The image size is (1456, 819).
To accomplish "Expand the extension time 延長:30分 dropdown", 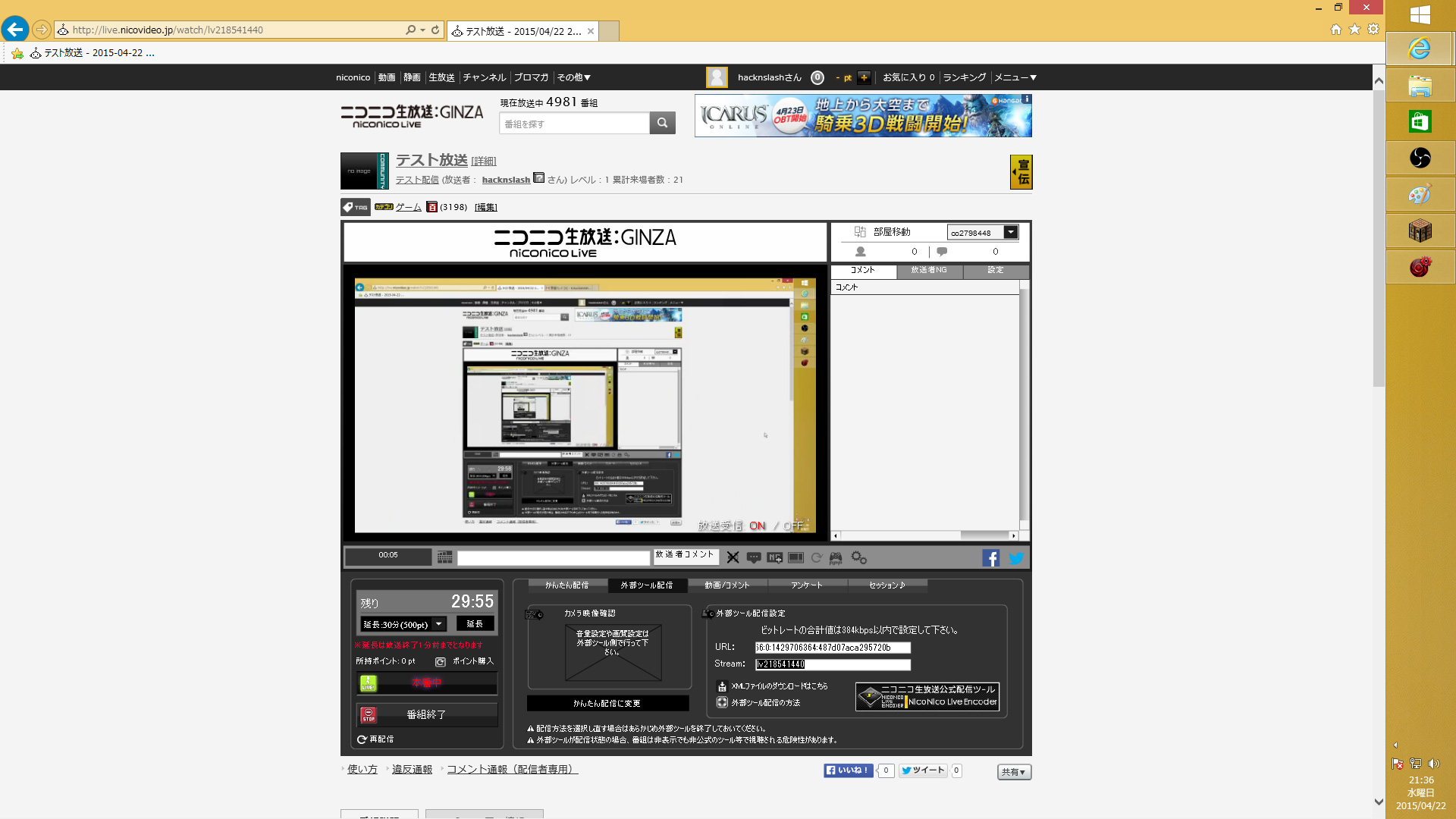I will coord(438,624).
